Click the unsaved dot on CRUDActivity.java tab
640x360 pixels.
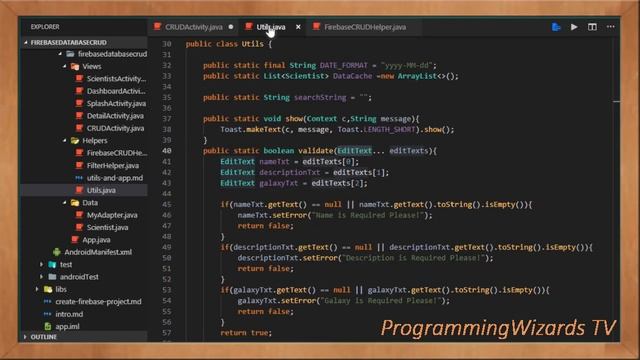[231, 27]
